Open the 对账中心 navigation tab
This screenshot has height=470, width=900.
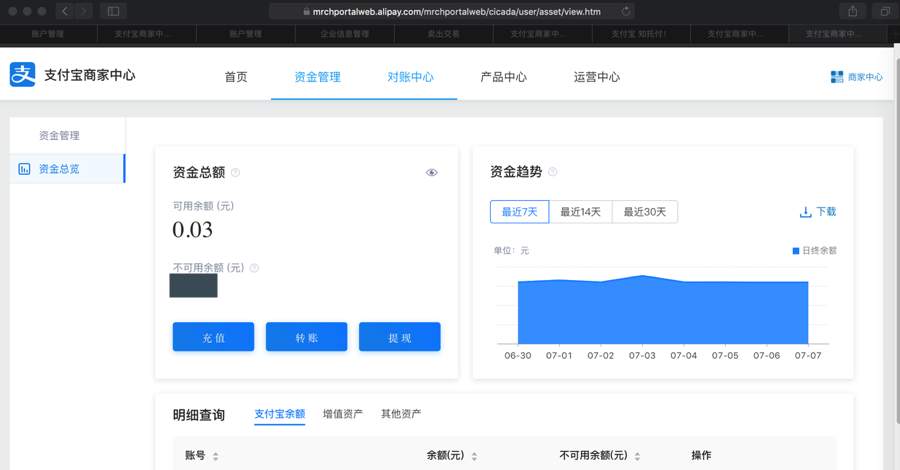tap(410, 77)
